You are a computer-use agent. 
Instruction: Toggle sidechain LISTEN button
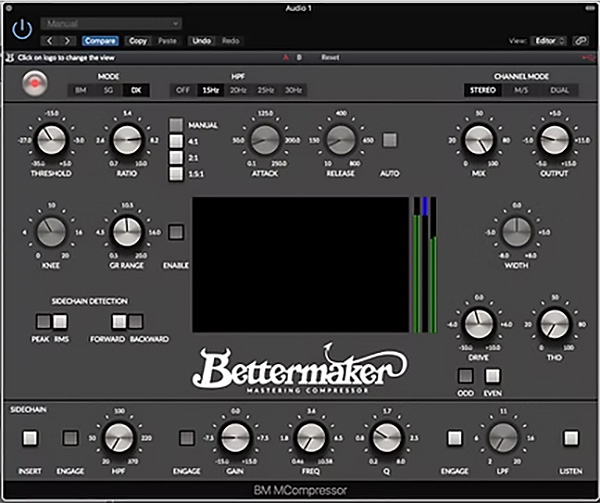[571, 438]
